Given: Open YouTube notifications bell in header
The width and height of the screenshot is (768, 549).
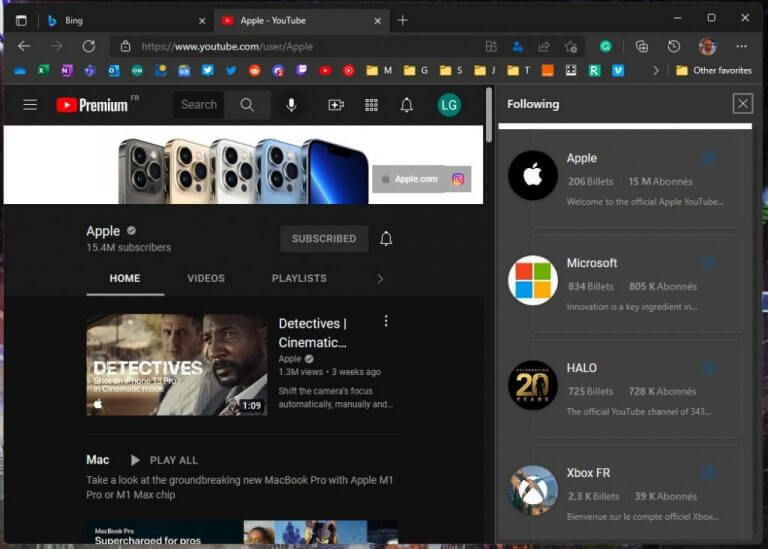Looking at the screenshot, I should [407, 105].
